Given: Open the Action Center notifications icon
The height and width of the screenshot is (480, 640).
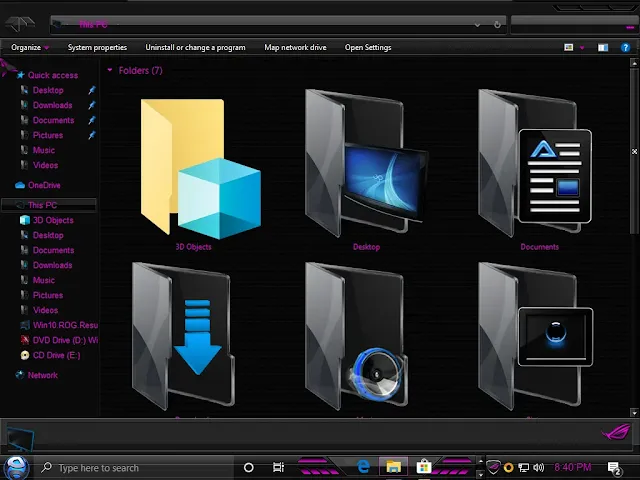Looking at the screenshot, I should pos(614,468).
